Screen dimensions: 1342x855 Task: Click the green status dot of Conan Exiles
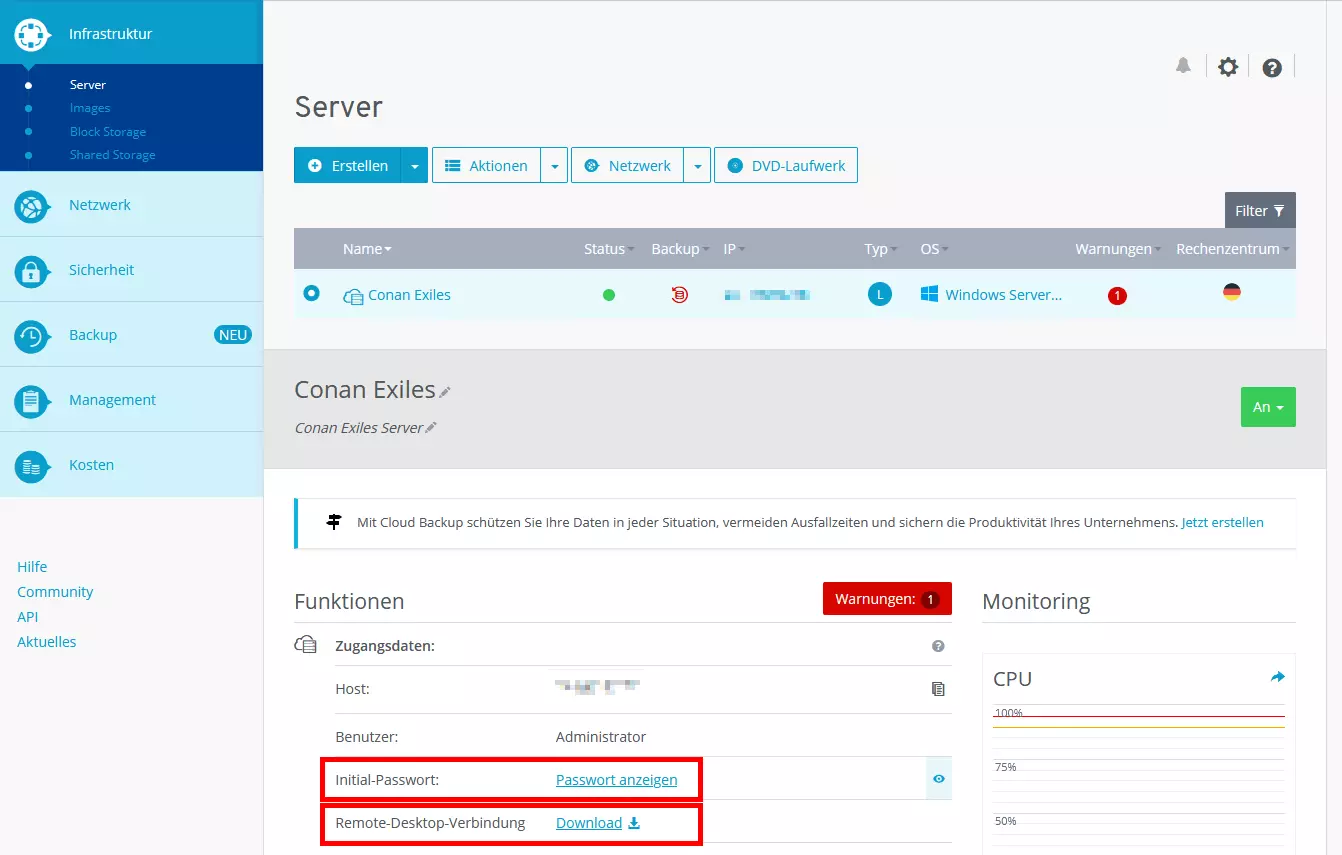coord(609,295)
